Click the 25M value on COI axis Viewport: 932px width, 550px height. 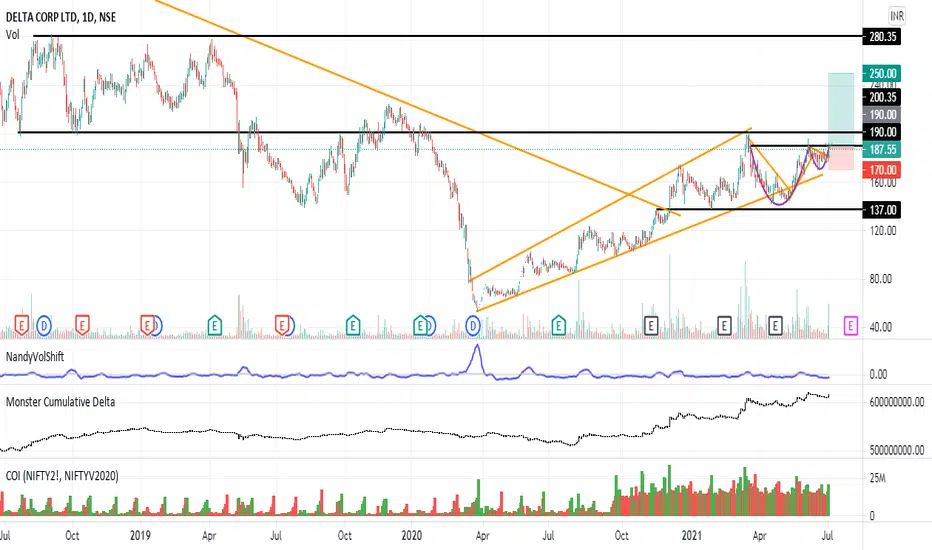pyautogui.click(x=877, y=478)
